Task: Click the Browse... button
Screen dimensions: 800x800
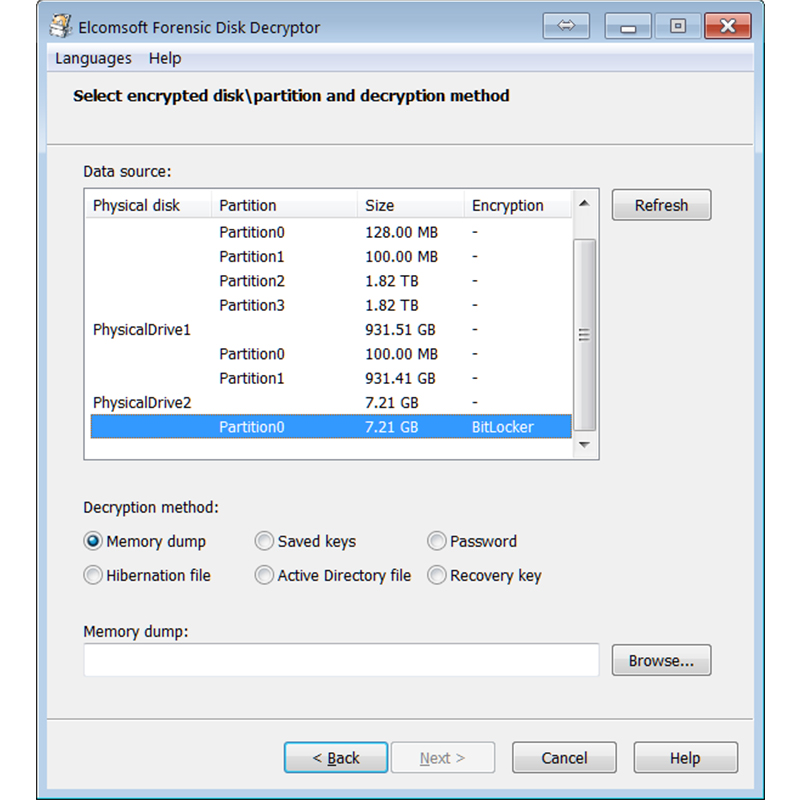Action: (x=661, y=660)
